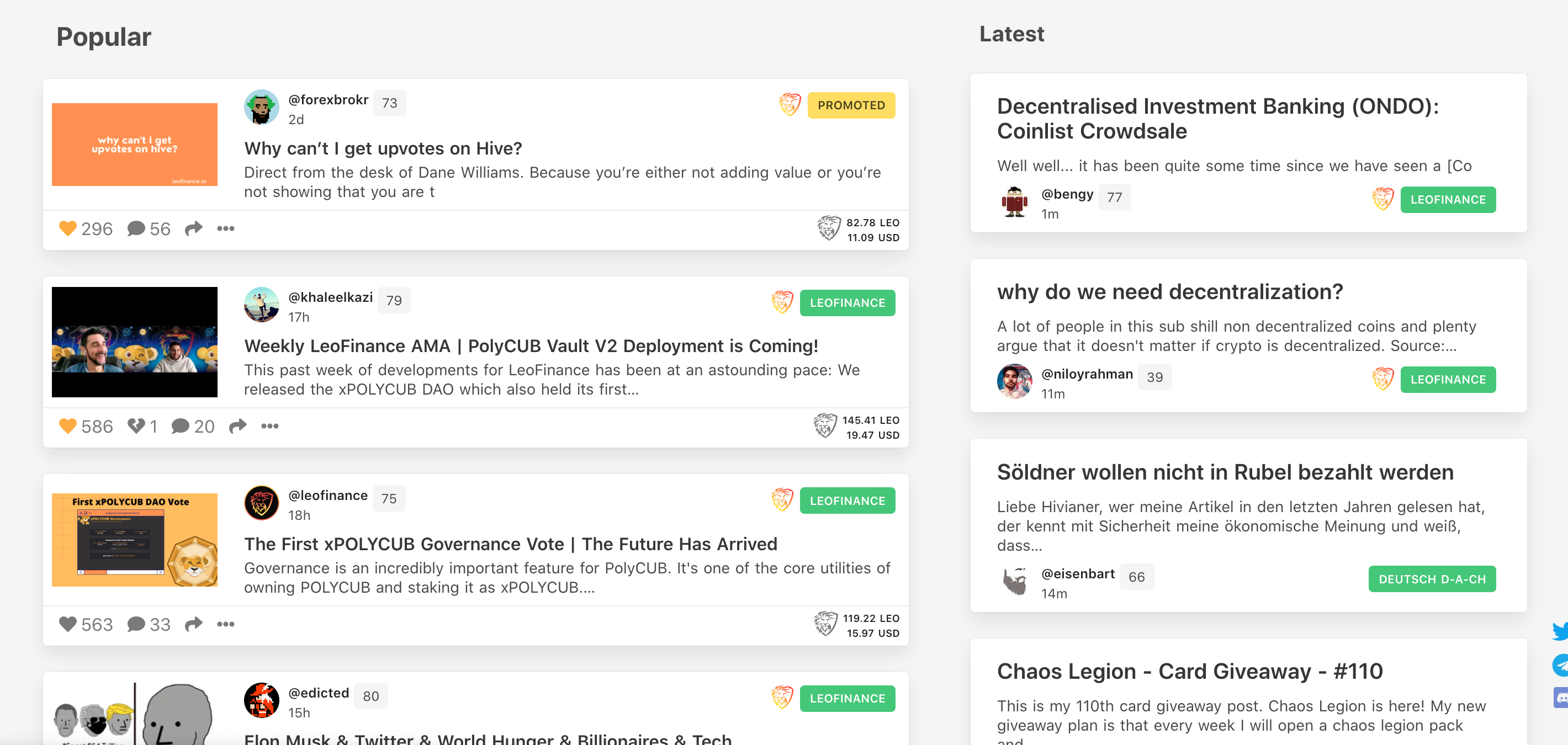Share the 'Why can't I get upvotes on Hive?' post
Image resolution: width=1568 pixels, height=745 pixels.
click(194, 228)
